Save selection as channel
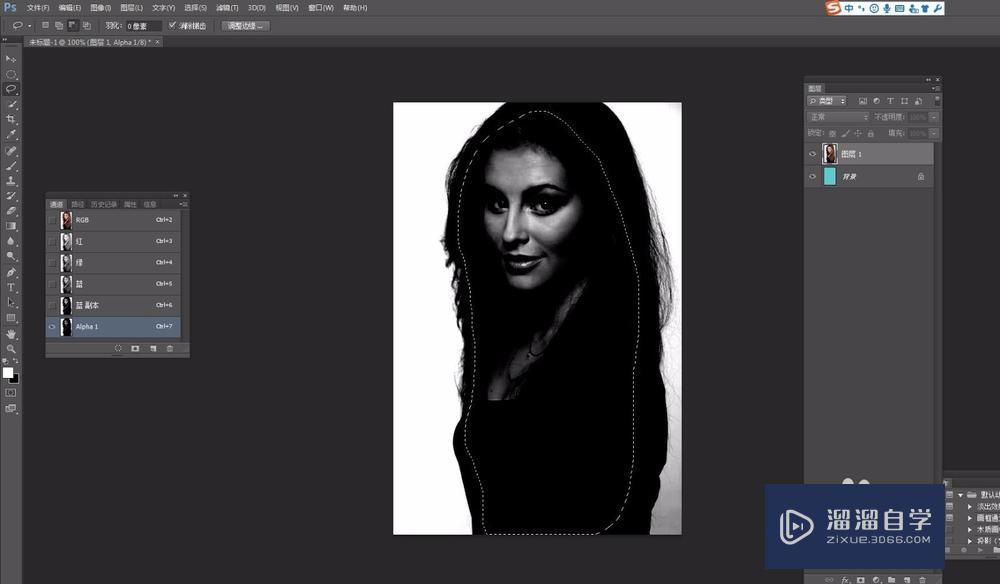The image size is (1000, 584). click(135, 348)
